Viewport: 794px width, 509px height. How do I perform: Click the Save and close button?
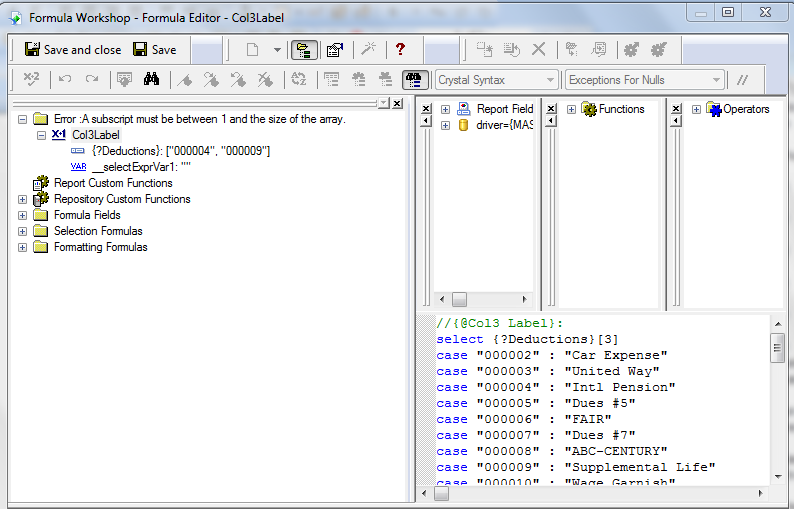(x=73, y=50)
